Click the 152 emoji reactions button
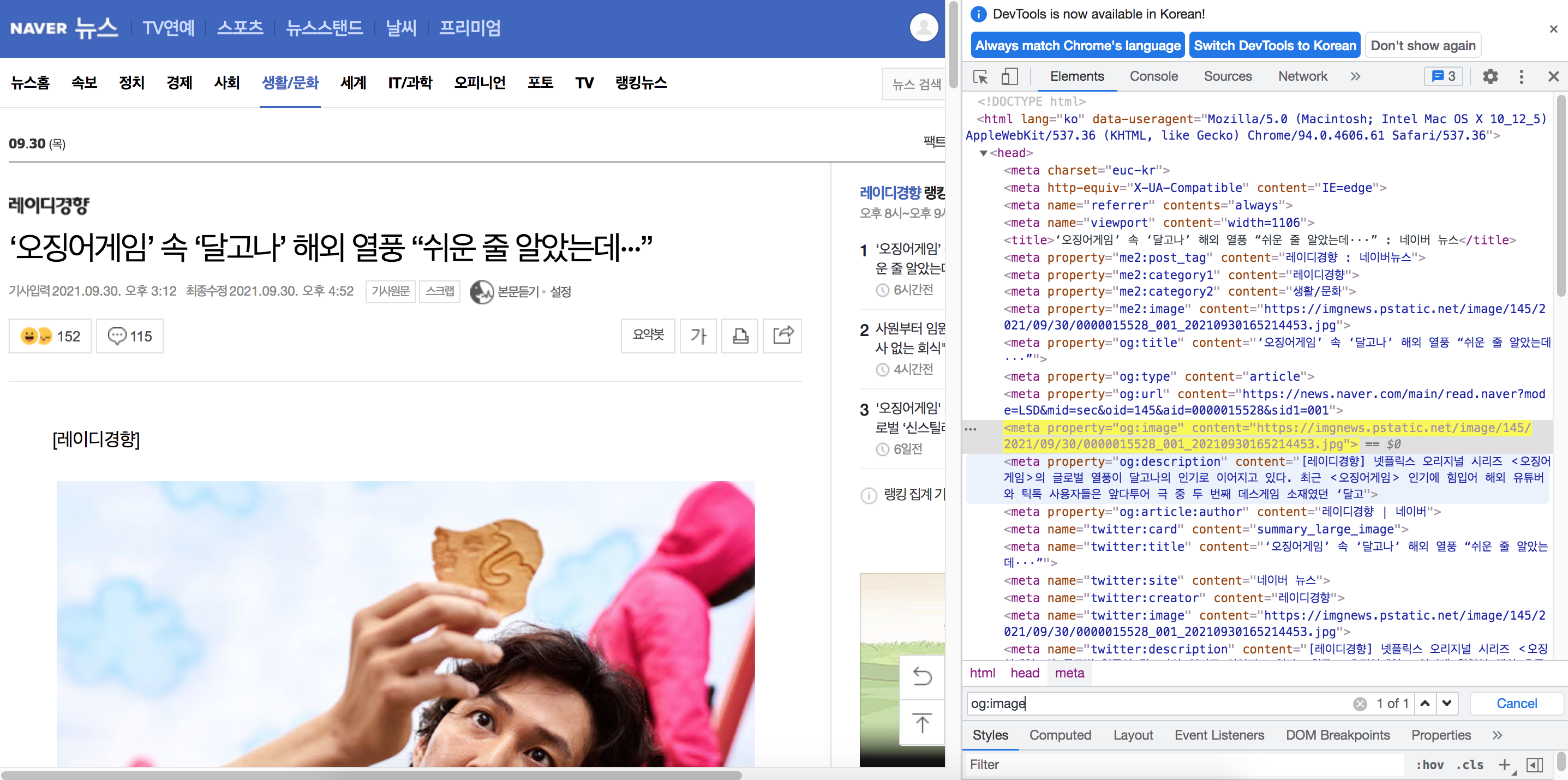The image size is (1568, 780). click(x=50, y=337)
